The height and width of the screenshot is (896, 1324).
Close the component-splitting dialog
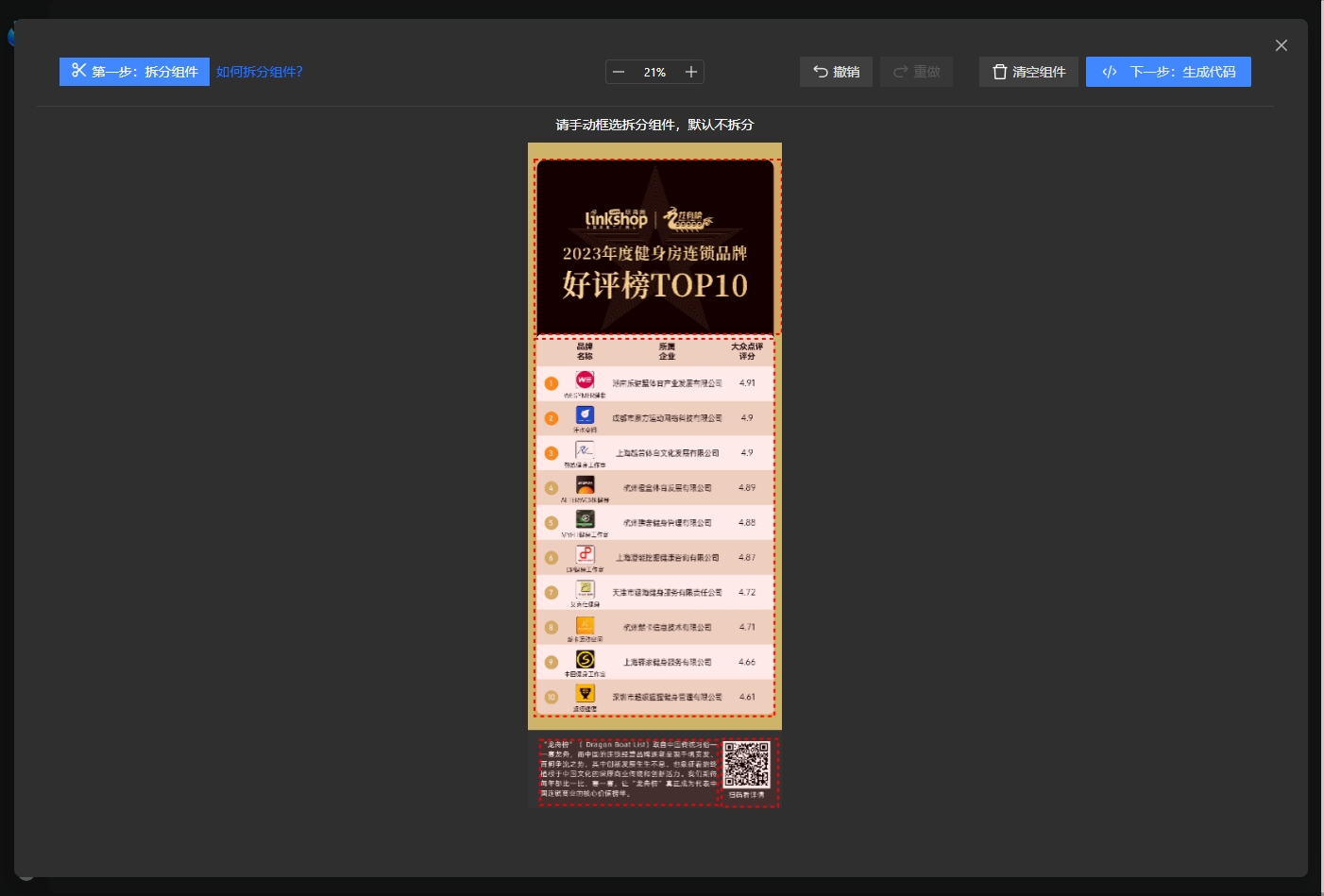pos(1282,45)
